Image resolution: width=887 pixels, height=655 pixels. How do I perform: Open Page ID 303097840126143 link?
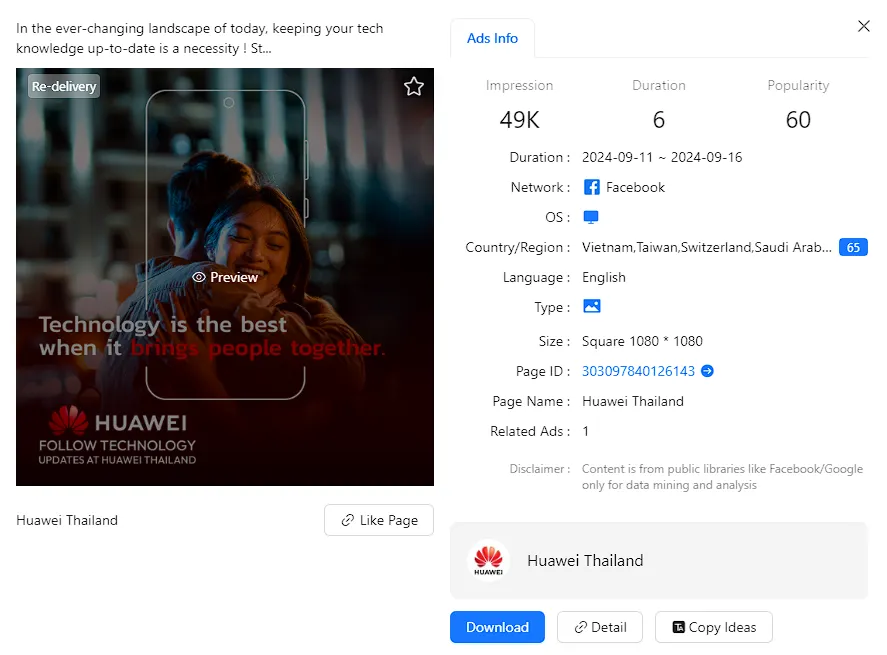click(x=638, y=371)
